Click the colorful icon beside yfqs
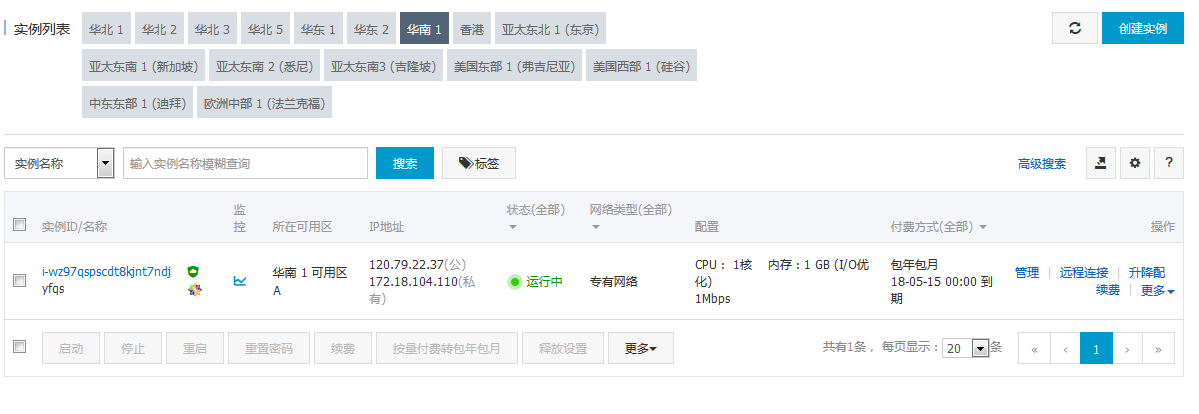Viewport: 1199px width, 414px height. point(193,290)
